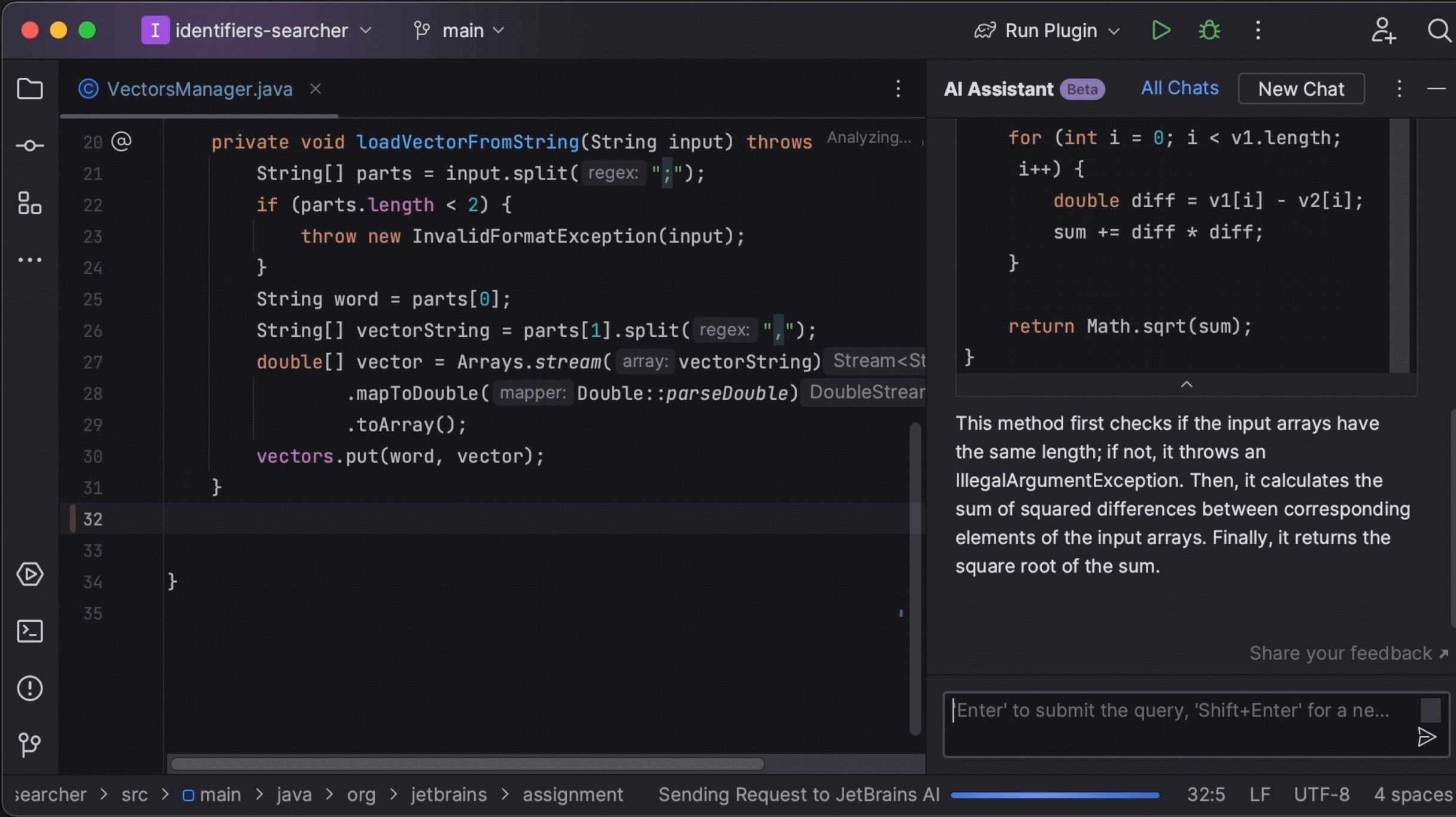
Task: Open the Commit tool window icon
Action: 30,146
